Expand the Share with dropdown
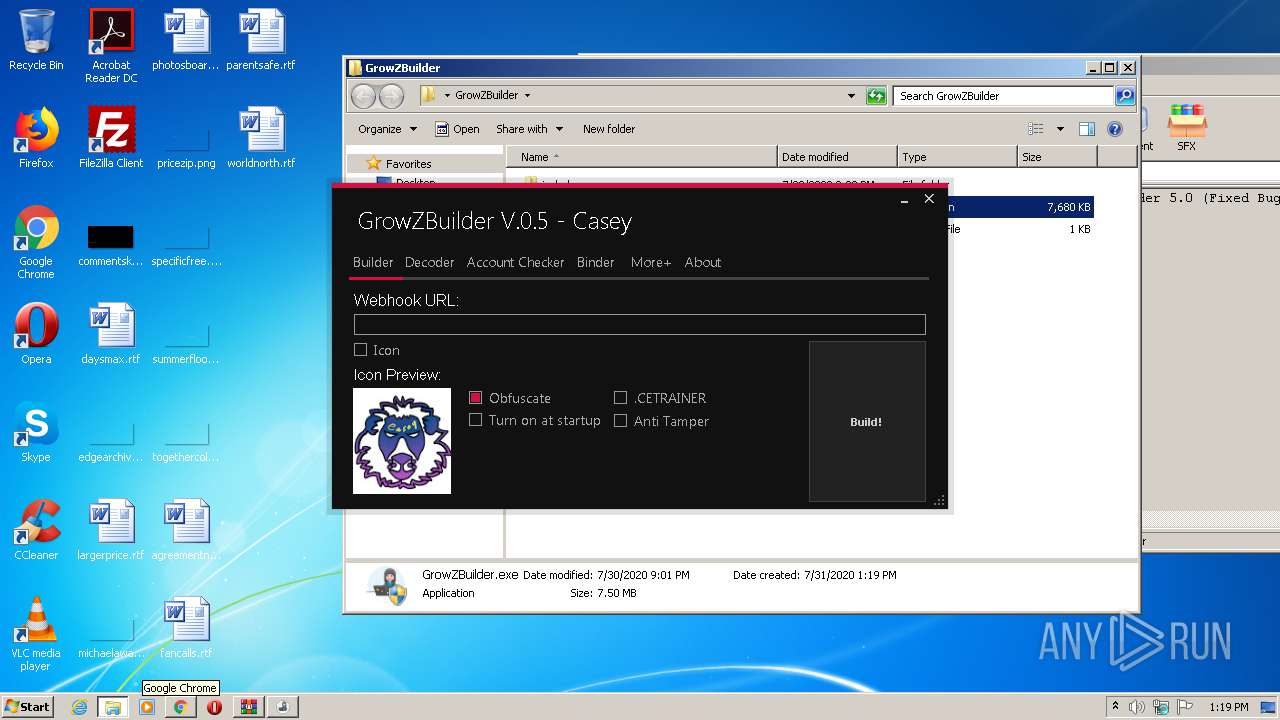 [x=529, y=129]
